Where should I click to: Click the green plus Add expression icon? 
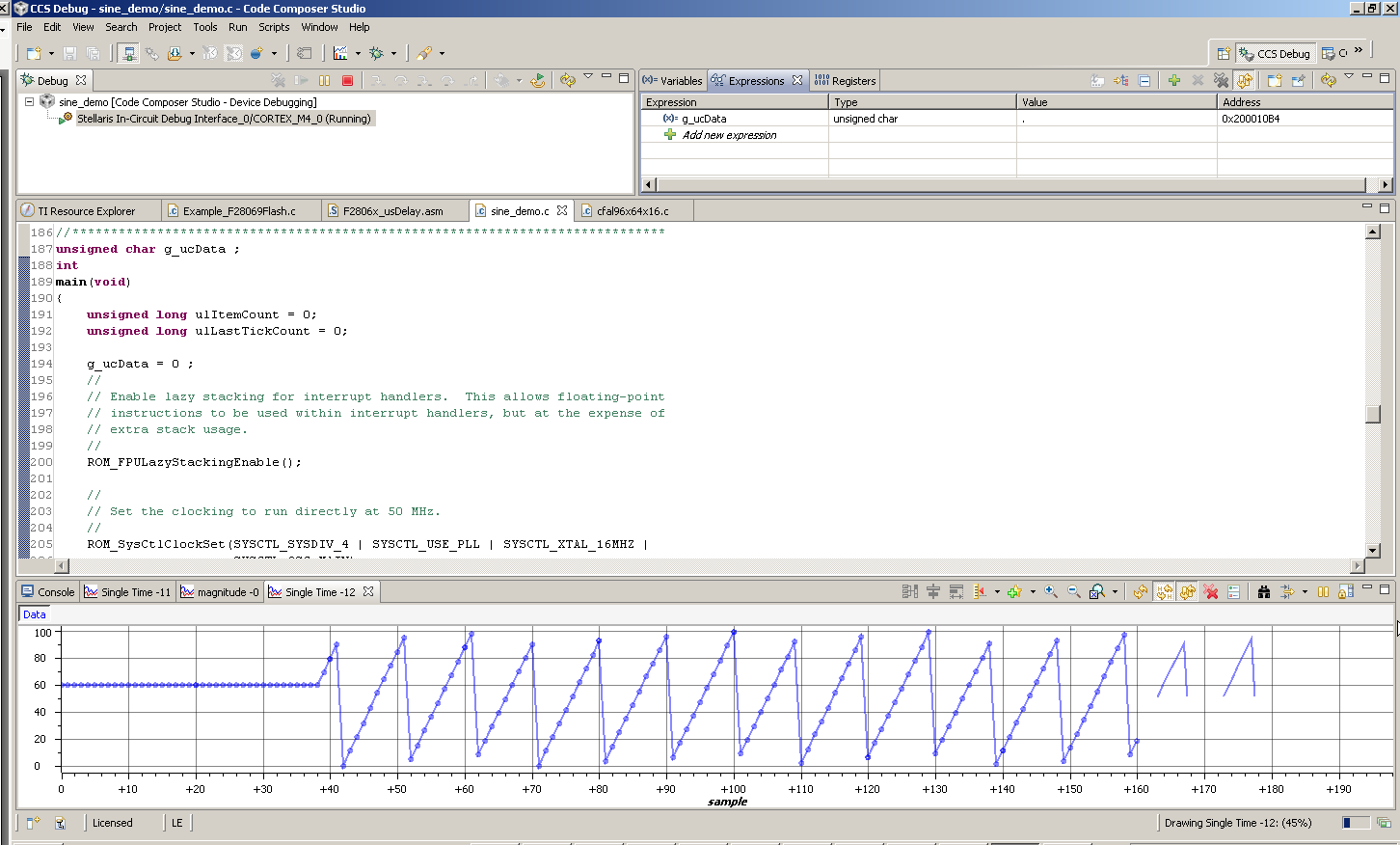click(1173, 81)
